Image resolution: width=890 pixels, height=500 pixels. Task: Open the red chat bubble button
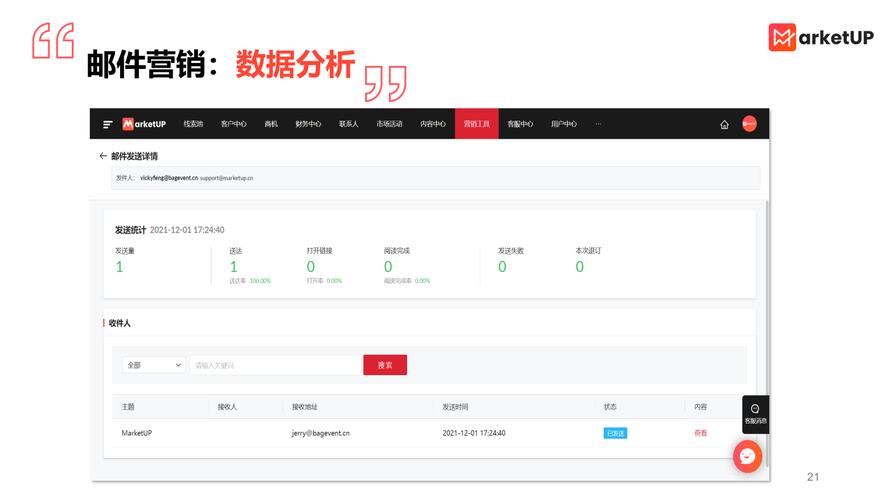pyautogui.click(x=748, y=456)
